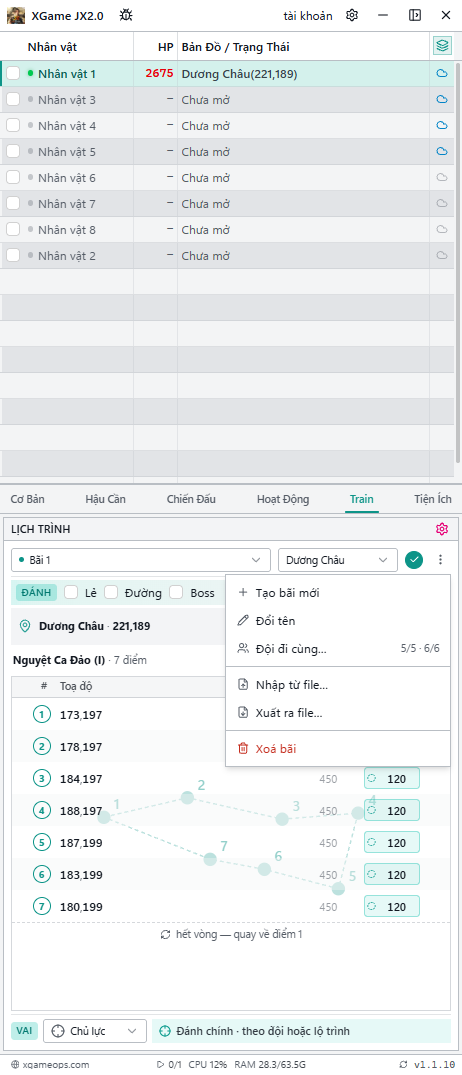This screenshot has width=462, height=1075.
Task: Open settings gear in title bar
Action: [x=352, y=15]
